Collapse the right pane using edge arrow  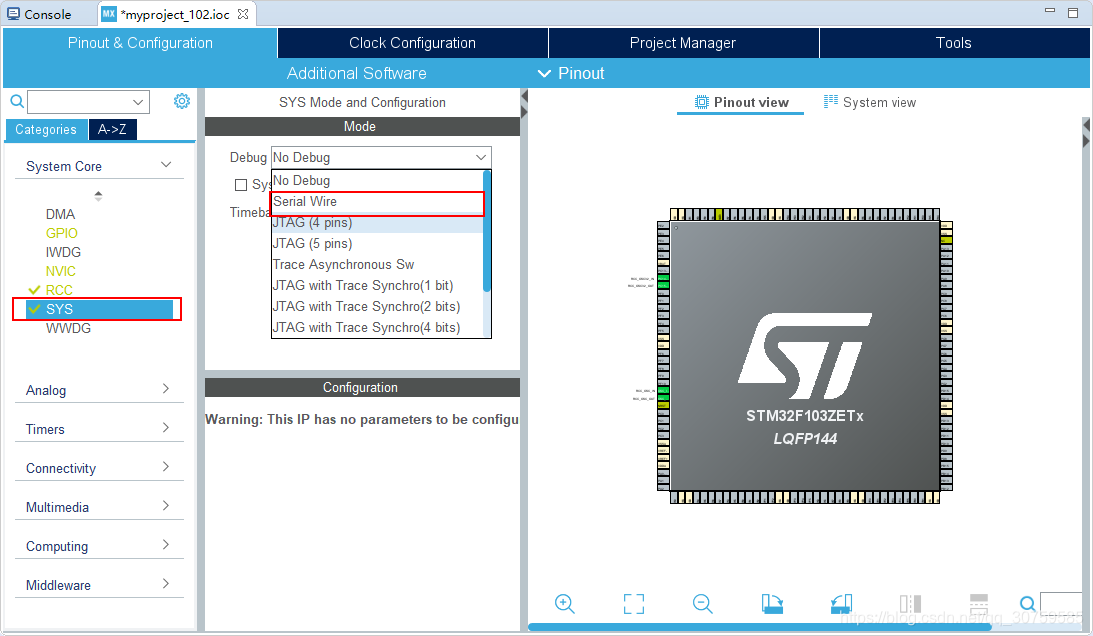point(1085,124)
